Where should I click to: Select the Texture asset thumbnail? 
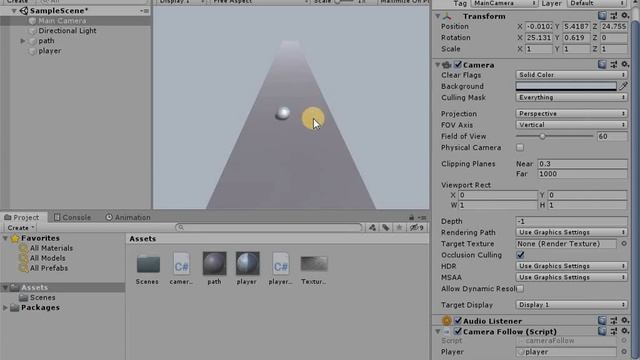pyautogui.click(x=314, y=264)
